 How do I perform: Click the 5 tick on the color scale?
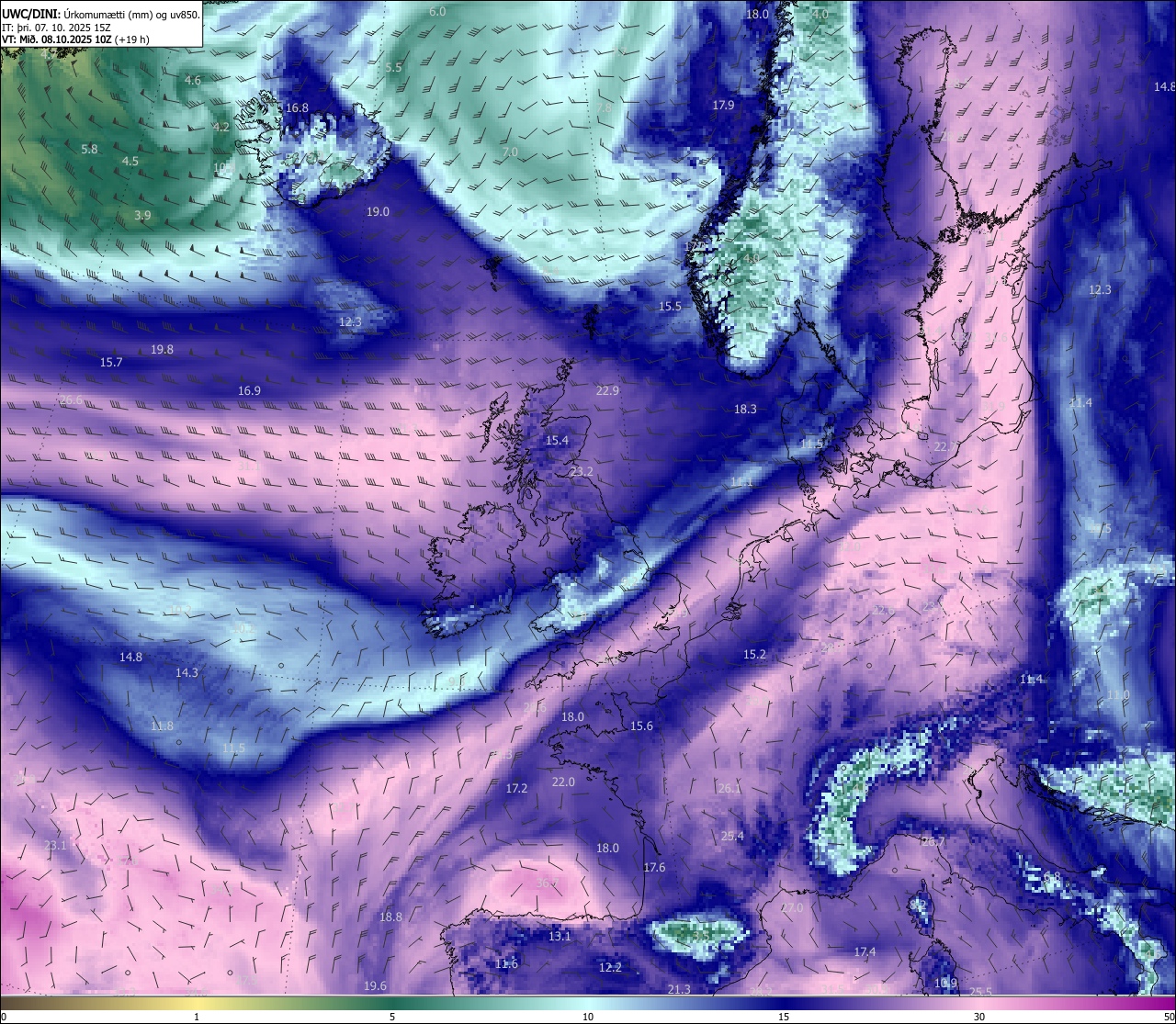coord(392,1017)
